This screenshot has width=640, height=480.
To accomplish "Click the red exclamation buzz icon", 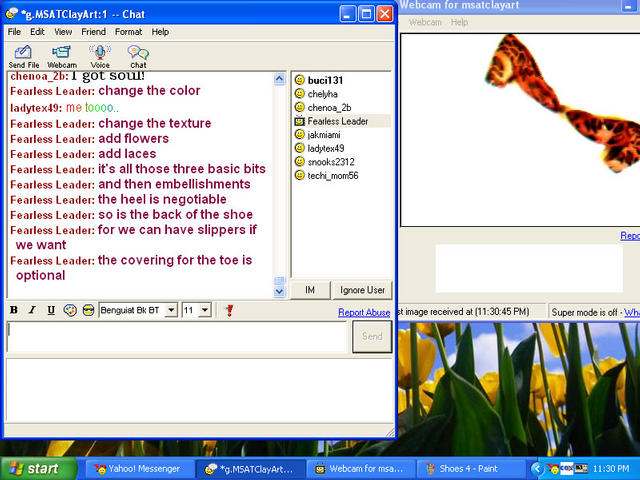I will tap(229, 310).
